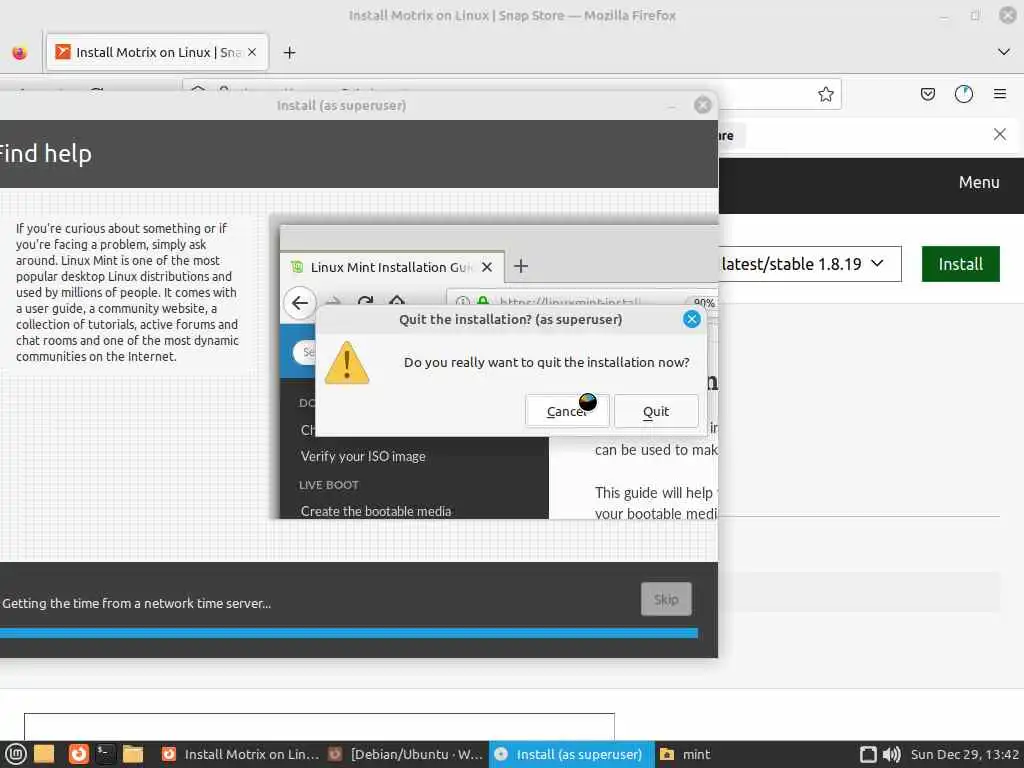
Task: Click the installer's blue progress bar
Action: [349, 633]
